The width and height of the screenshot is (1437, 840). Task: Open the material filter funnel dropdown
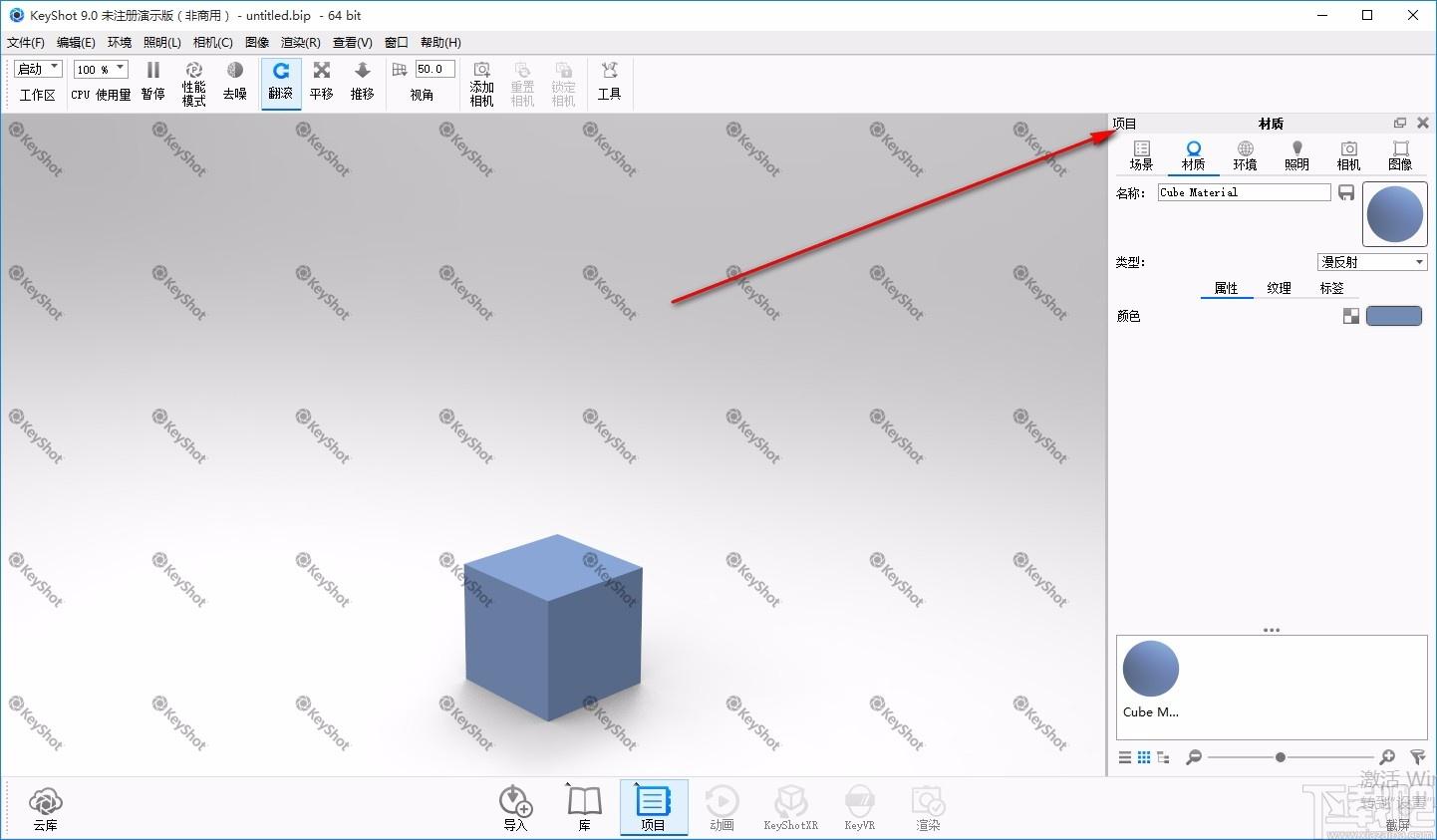(1418, 758)
